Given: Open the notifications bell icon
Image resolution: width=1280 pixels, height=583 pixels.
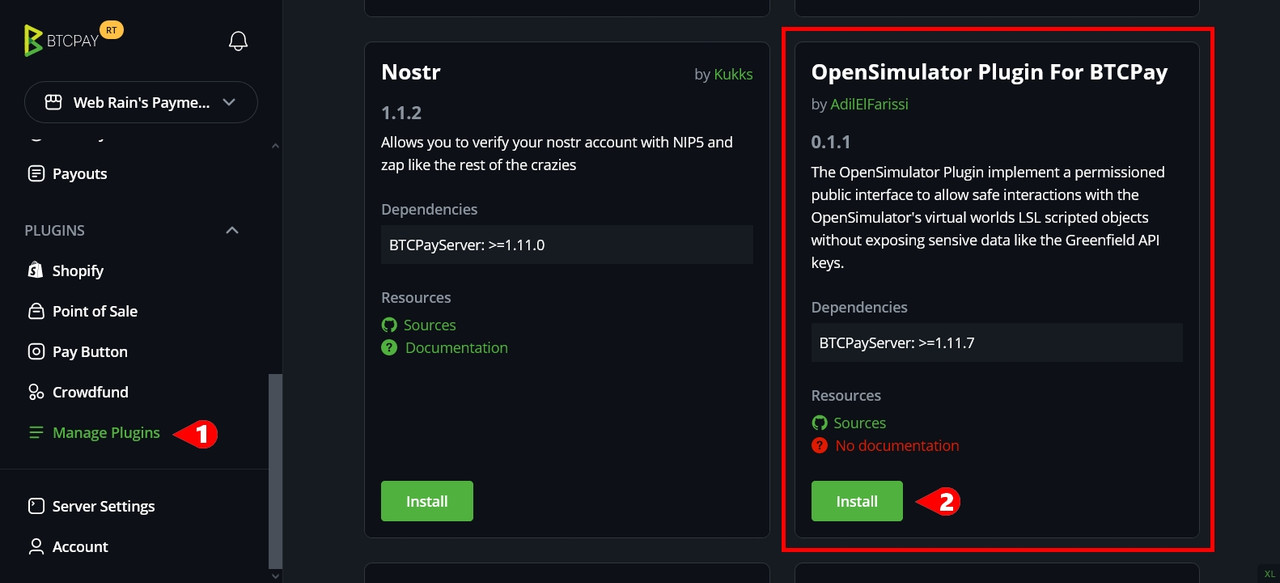Looking at the screenshot, I should coord(238,41).
